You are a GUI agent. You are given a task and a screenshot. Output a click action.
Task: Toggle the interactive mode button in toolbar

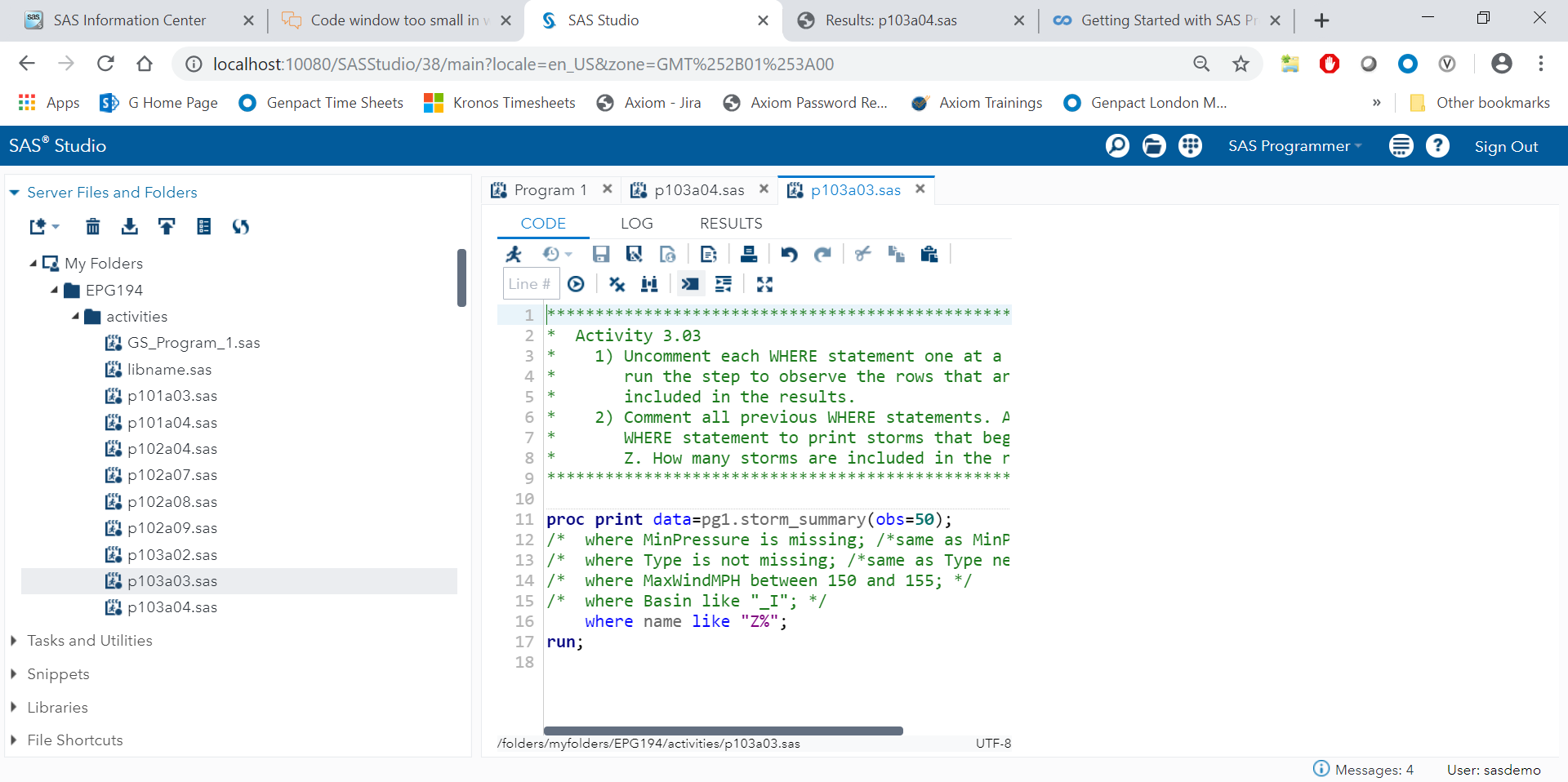point(690,284)
